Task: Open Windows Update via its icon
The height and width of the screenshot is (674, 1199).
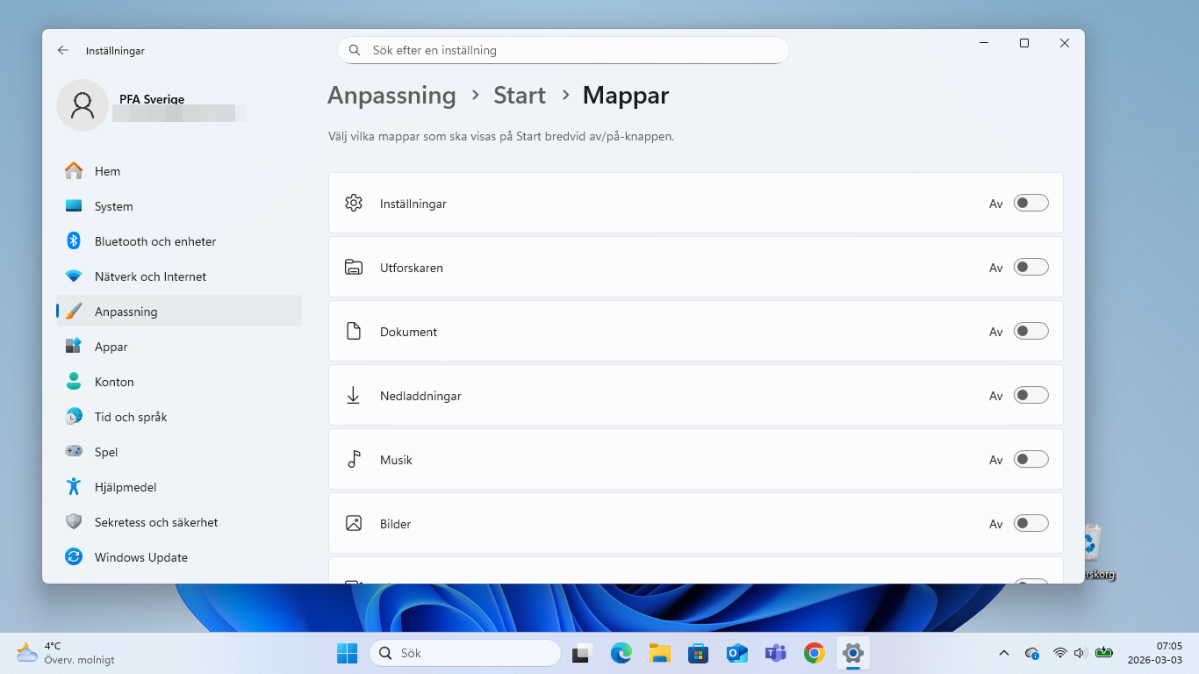Action: tap(75, 557)
